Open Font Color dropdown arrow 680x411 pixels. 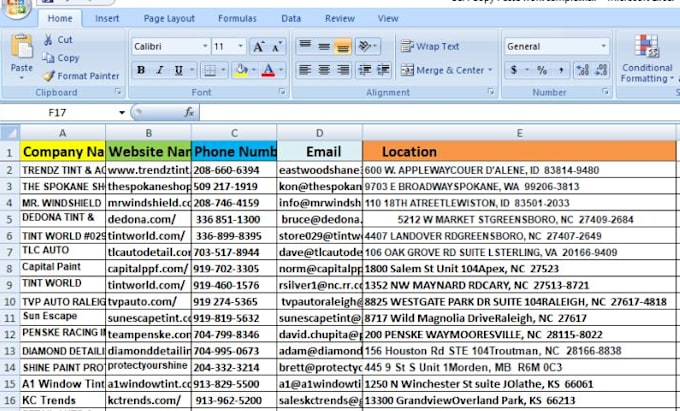[281, 70]
